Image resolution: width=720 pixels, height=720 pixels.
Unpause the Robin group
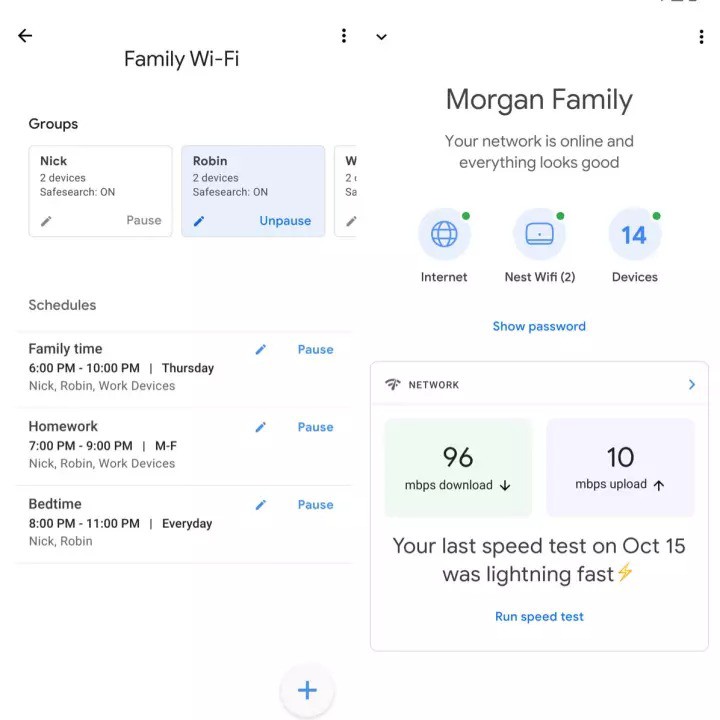coord(285,221)
